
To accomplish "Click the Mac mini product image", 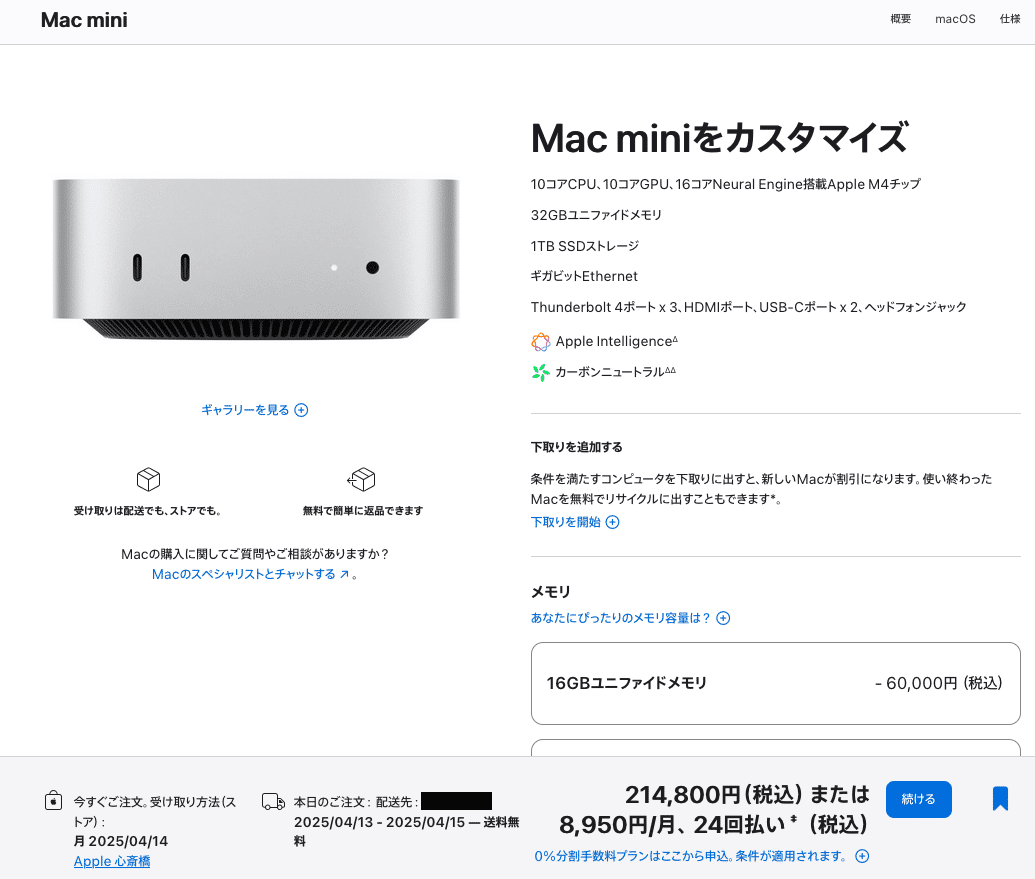I will [x=256, y=259].
